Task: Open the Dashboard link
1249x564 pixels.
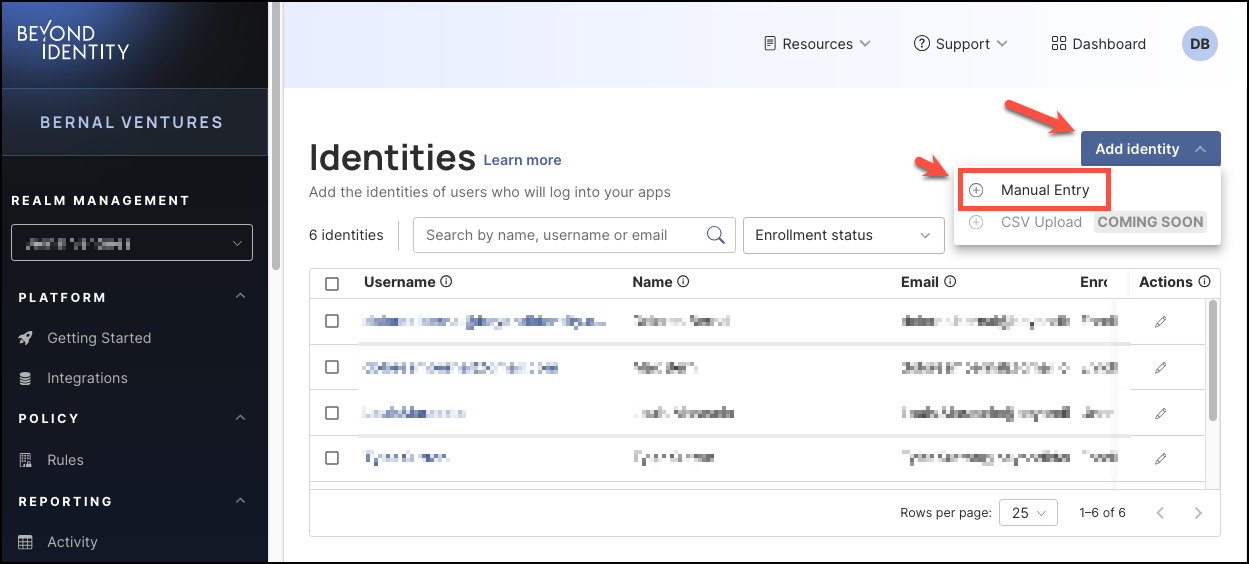Action: point(1098,44)
